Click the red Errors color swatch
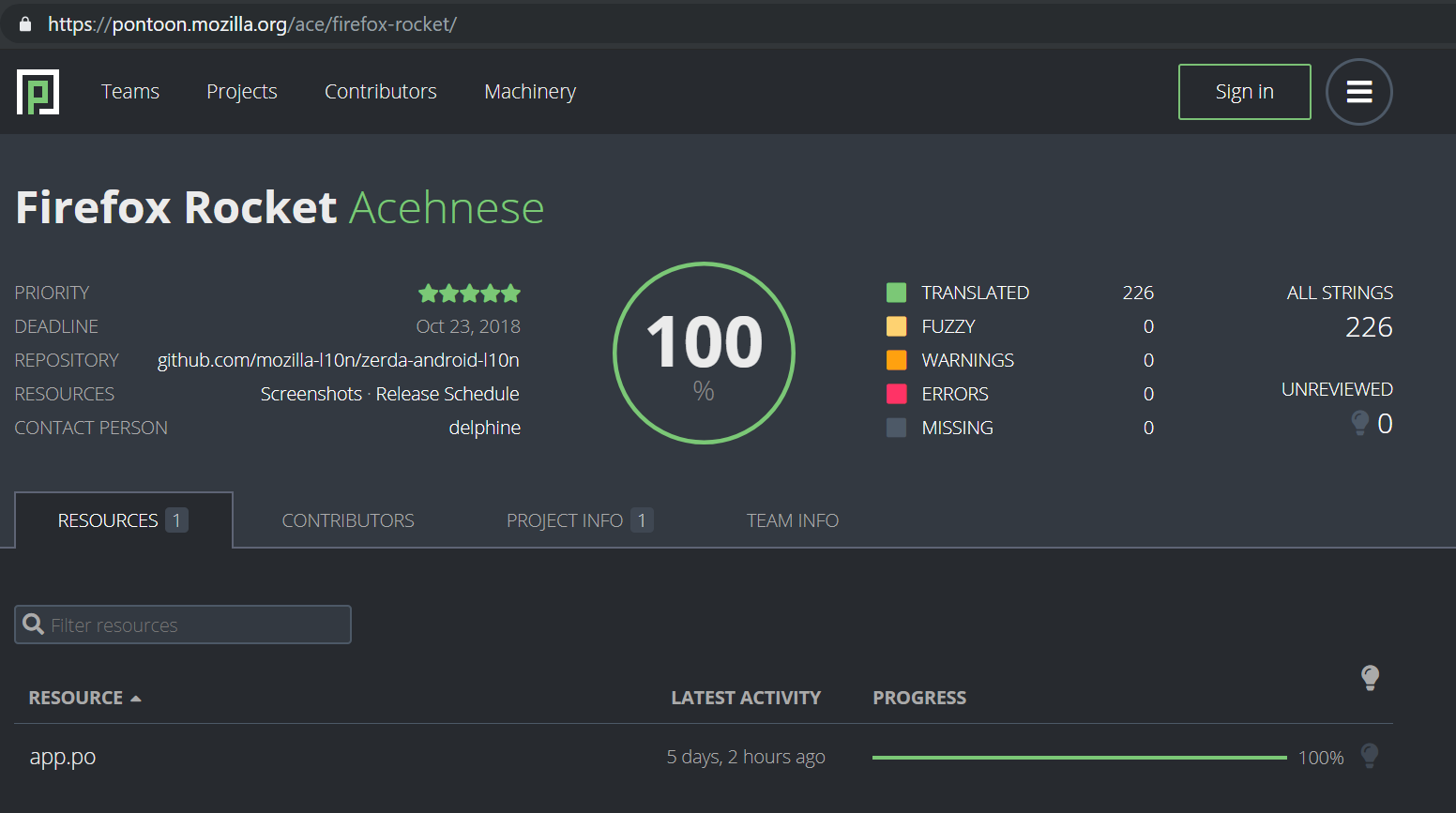This screenshot has height=813, width=1456. [897, 394]
